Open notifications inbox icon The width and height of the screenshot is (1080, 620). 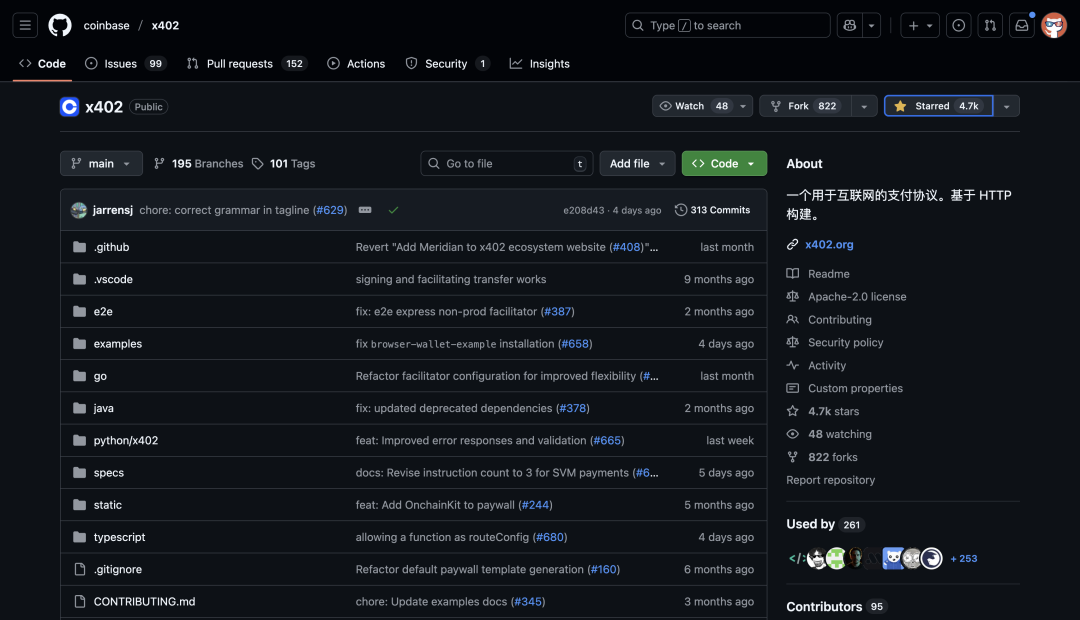coord(1021,25)
